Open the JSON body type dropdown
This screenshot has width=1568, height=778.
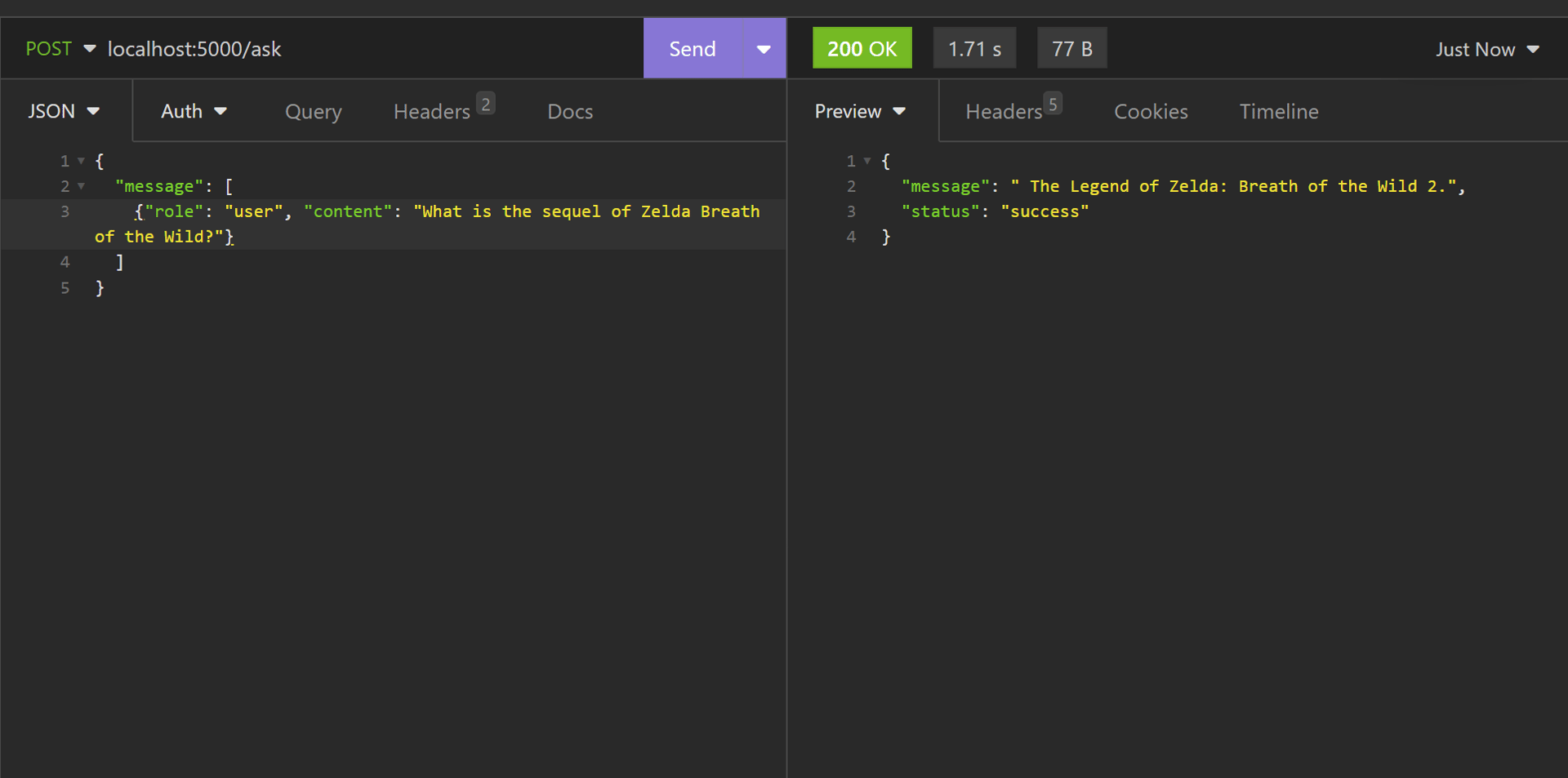click(x=64, y=111)
